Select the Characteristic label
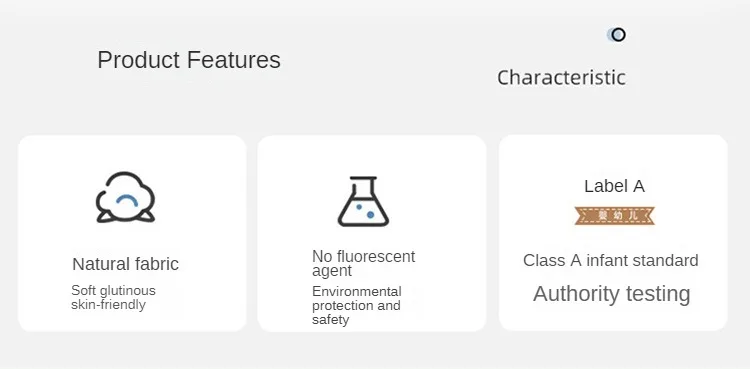 [x=561, y=78]
